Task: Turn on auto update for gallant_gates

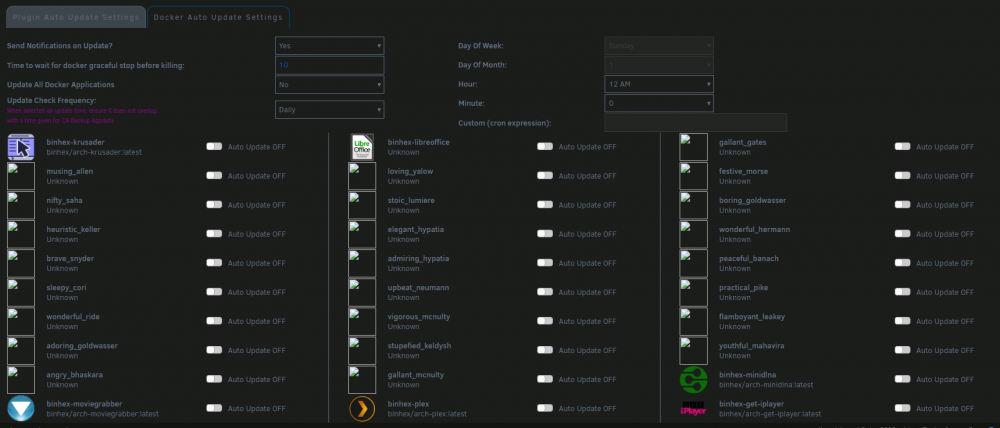Action: click(902, 147)
